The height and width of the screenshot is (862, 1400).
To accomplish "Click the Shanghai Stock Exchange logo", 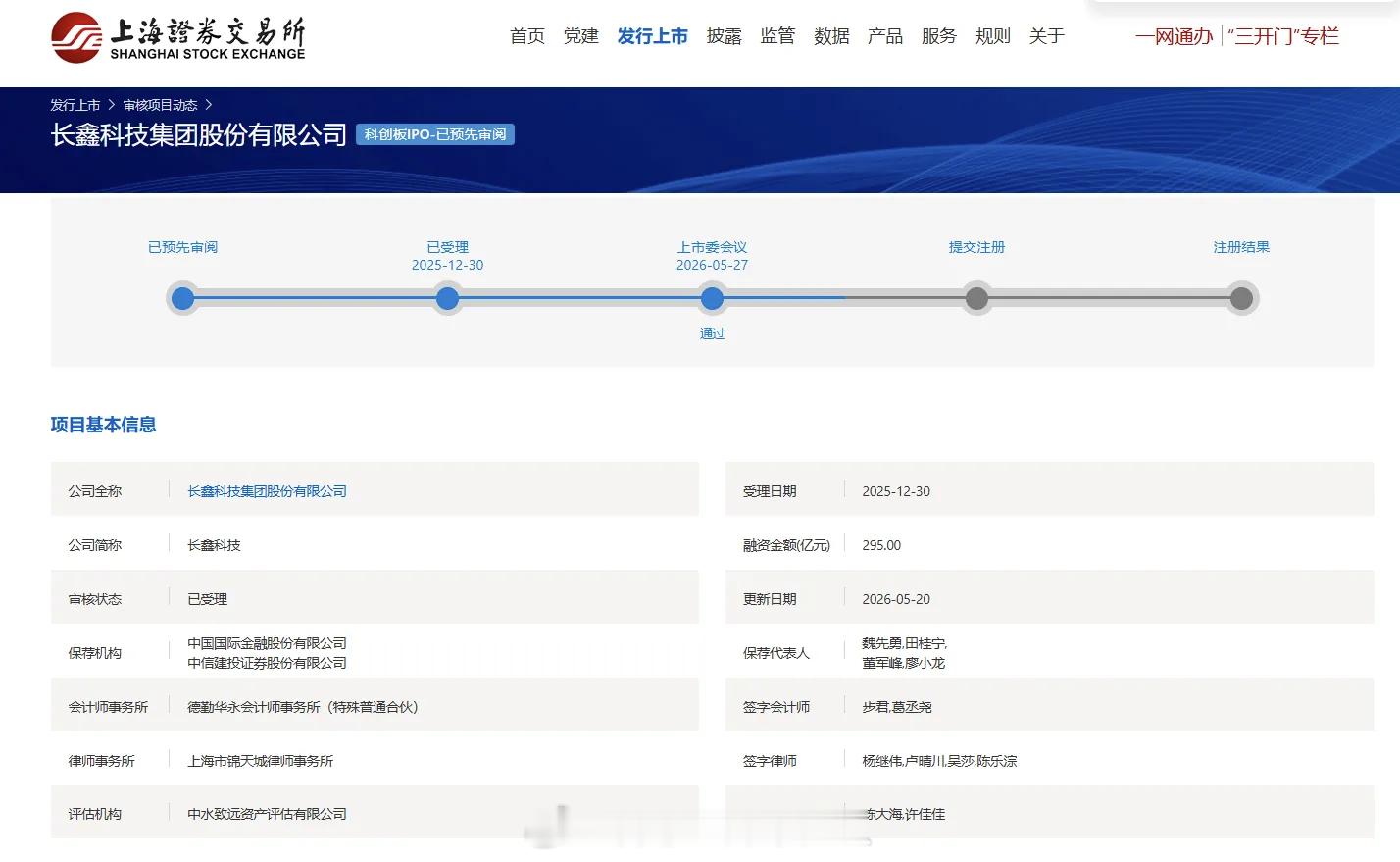I will pos(178,37).
